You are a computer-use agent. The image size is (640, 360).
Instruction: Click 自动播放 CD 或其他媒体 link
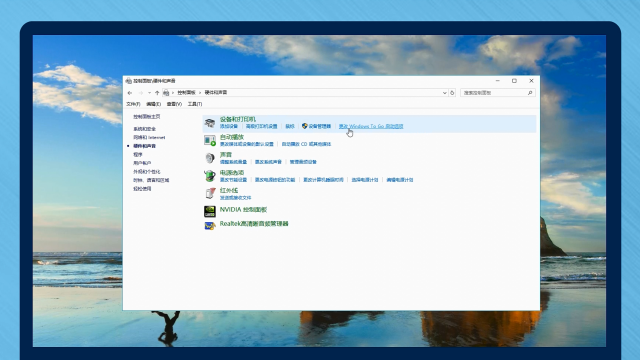pyautogui.click(x=307, y=144)
